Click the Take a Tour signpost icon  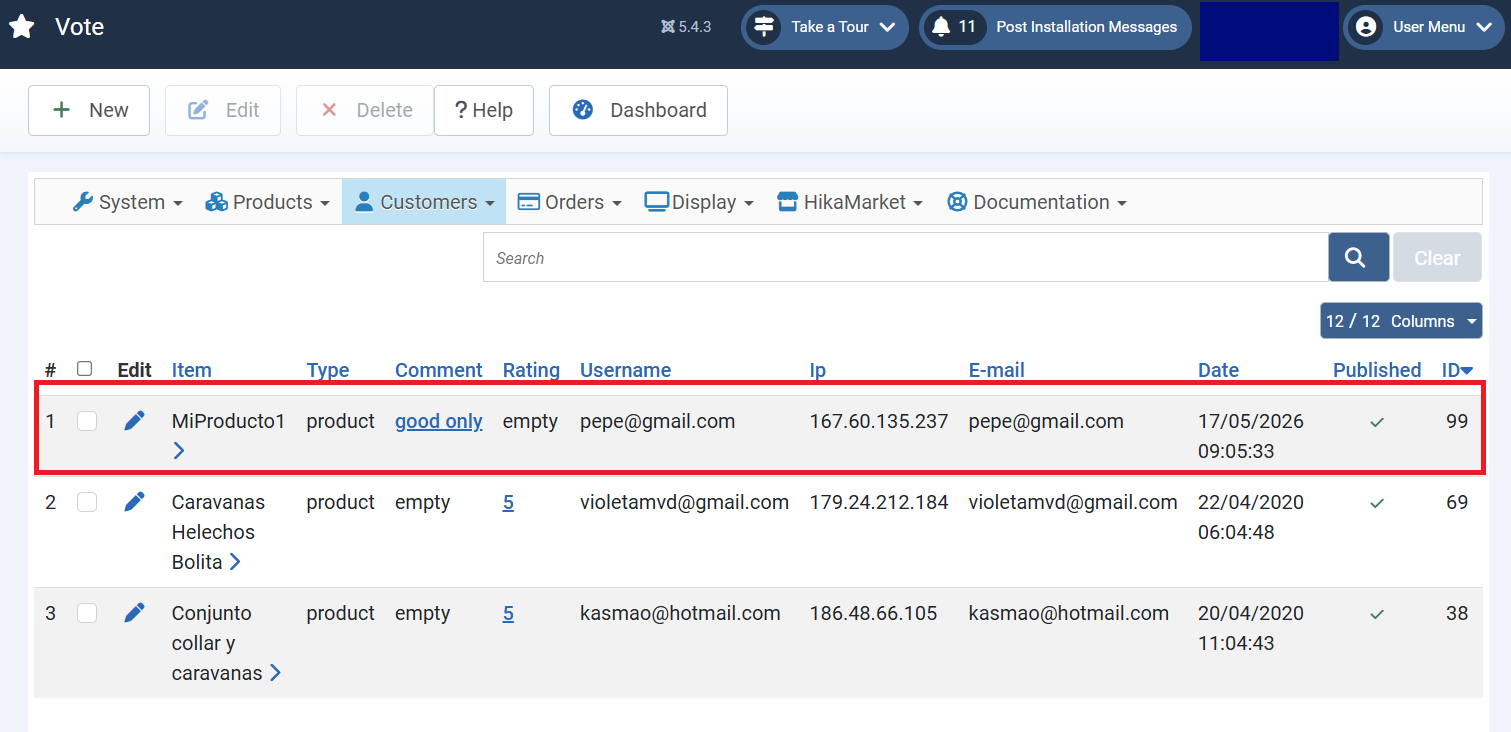click(x=764, y=27)
